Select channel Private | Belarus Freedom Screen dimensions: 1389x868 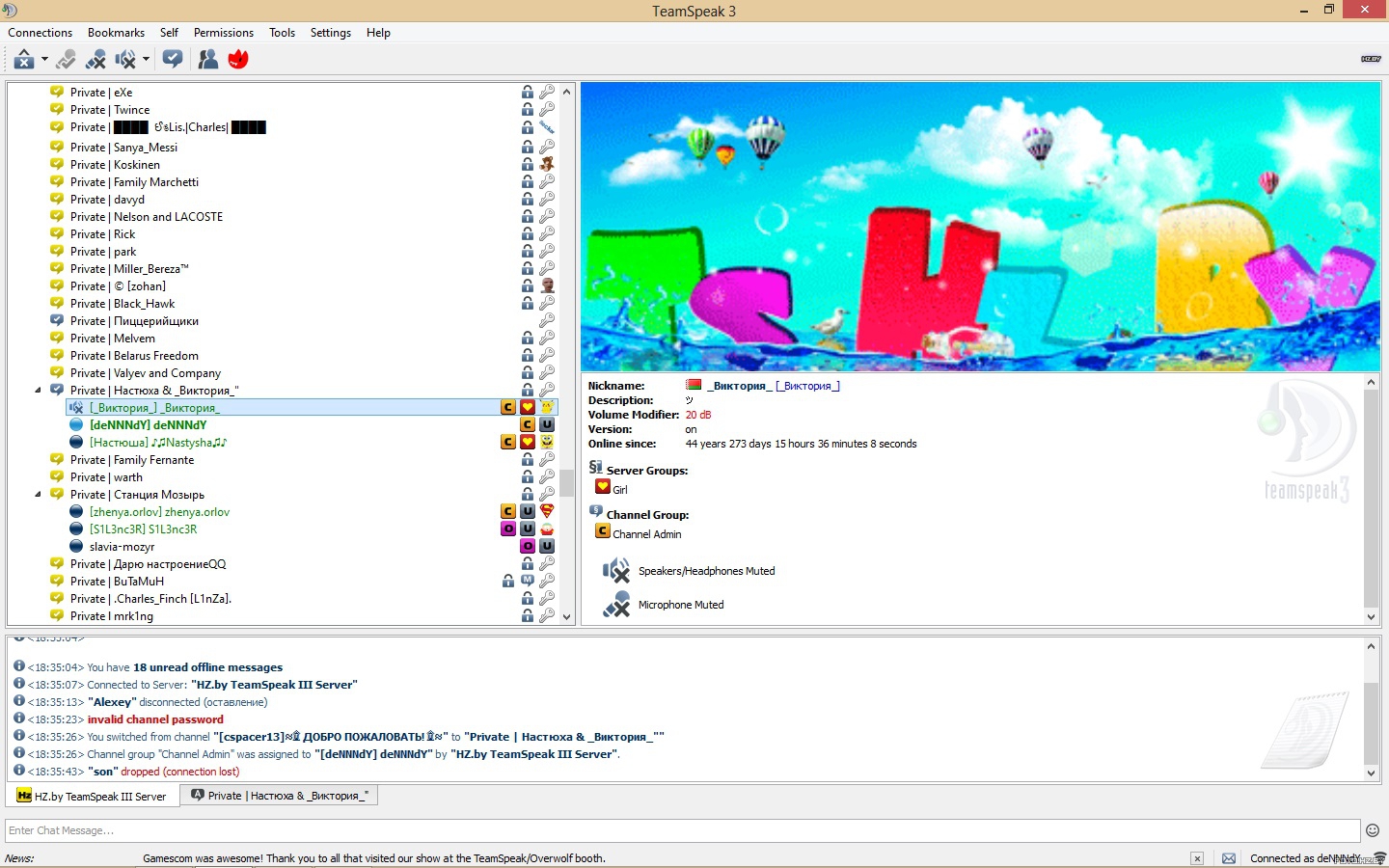click(134, 356)
